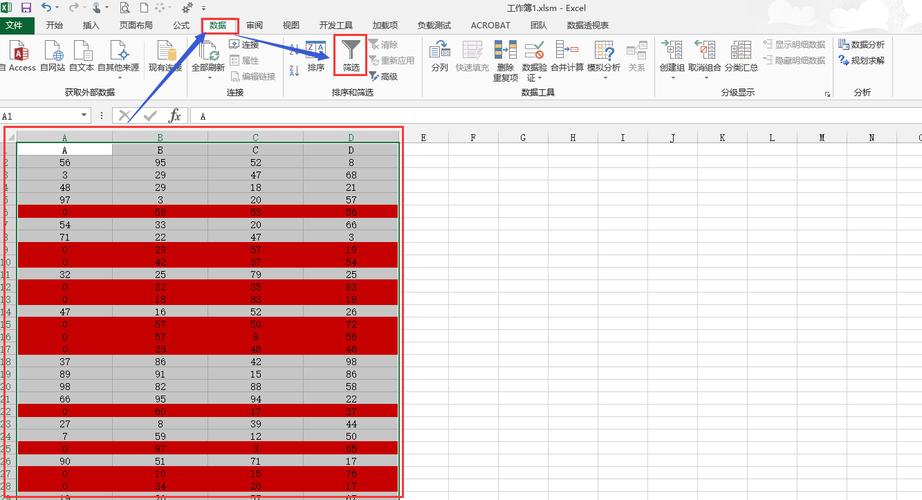Select the column E header
The width and height of the screenshot is (922, 500).
pyautogui.click(x=423, y=137)
